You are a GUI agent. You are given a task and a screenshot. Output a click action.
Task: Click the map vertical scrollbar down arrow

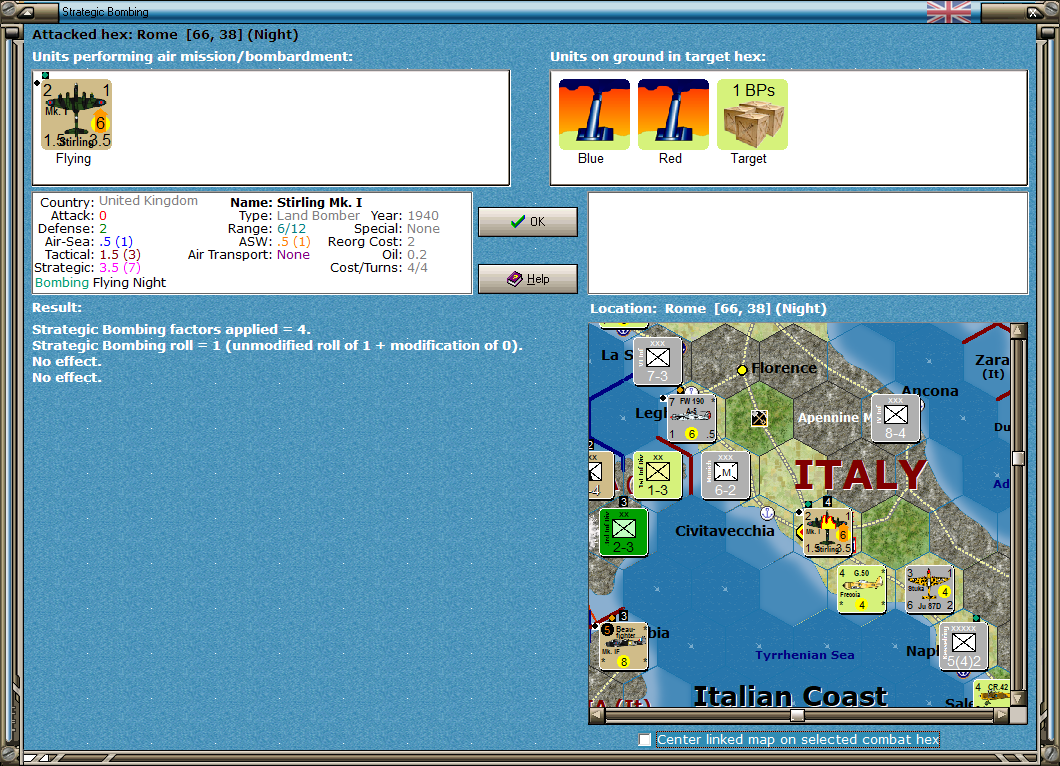(x=1018, y=698)
